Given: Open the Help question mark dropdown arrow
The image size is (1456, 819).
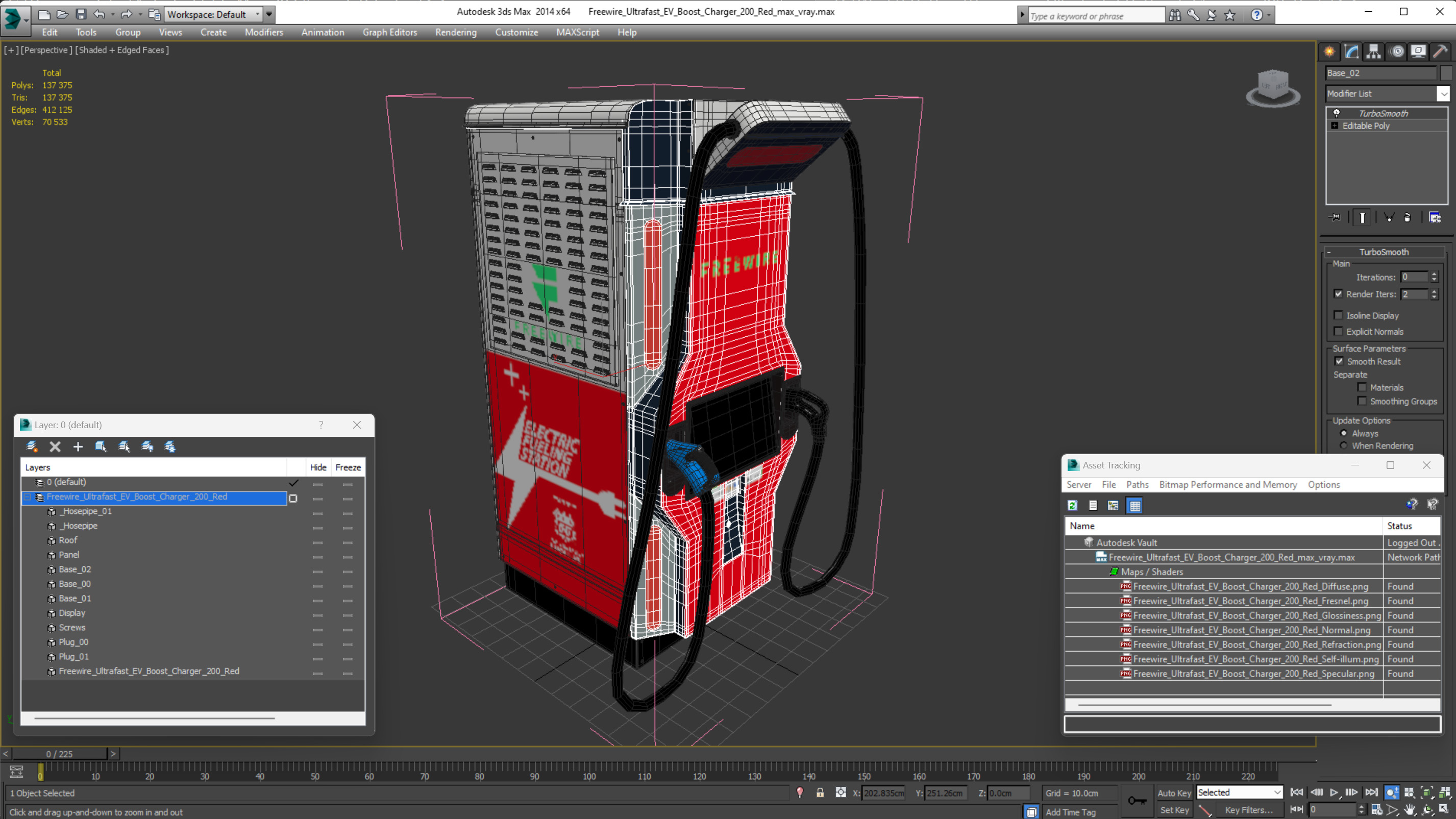Looking at the screenshot, I should click(1268, 15).
